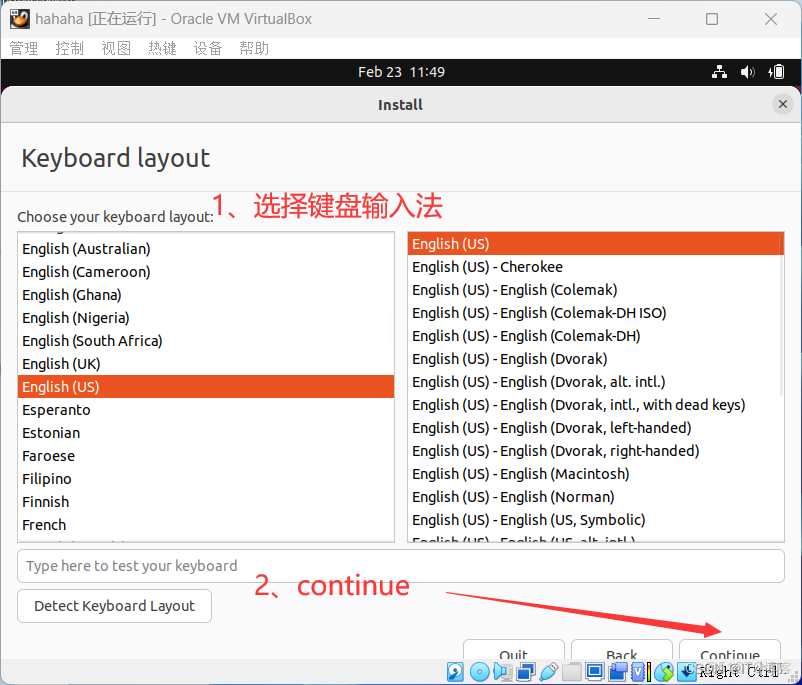Screen dimensions: 802x685
Task: Click Detect Keyboard Layout
Action: 113,605
